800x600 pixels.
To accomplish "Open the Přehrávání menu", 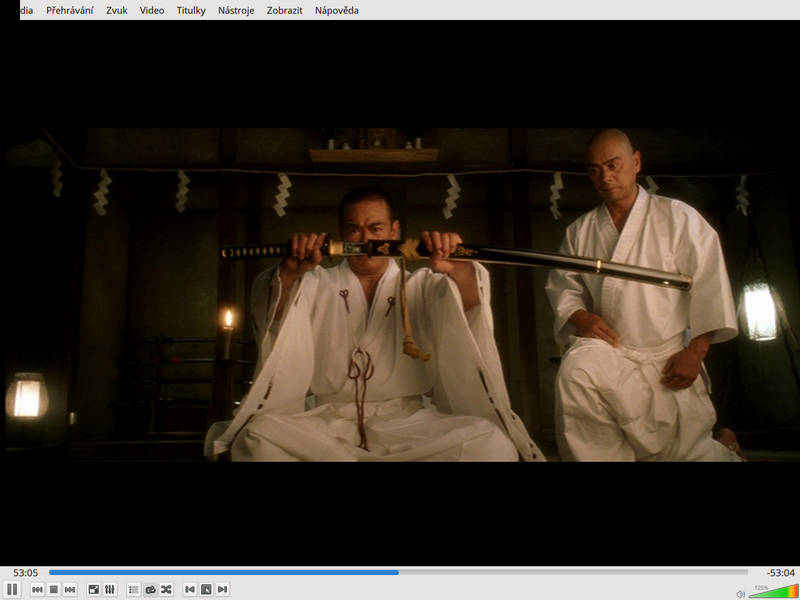I will [x=70, y=10].
